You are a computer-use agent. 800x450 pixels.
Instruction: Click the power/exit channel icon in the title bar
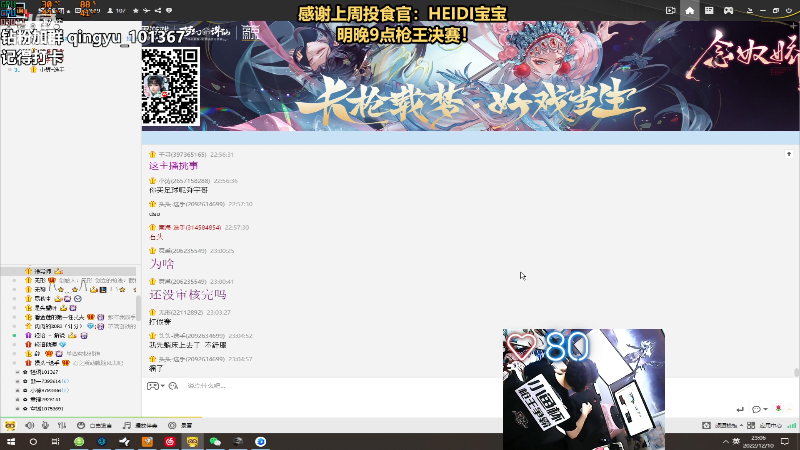[x=789, y=10]
